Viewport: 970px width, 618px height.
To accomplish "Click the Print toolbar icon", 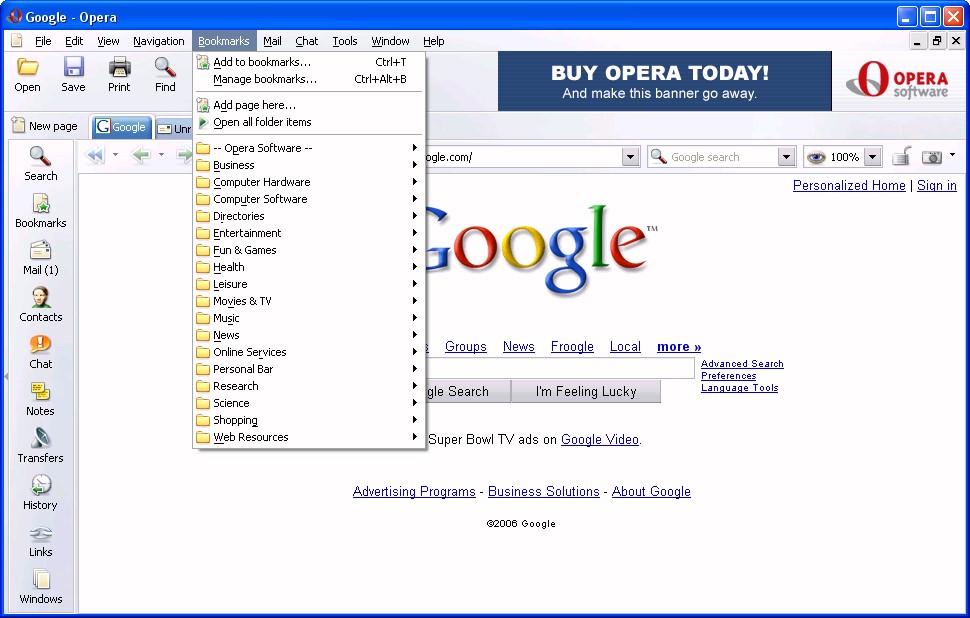I will (x=119, y=67).
